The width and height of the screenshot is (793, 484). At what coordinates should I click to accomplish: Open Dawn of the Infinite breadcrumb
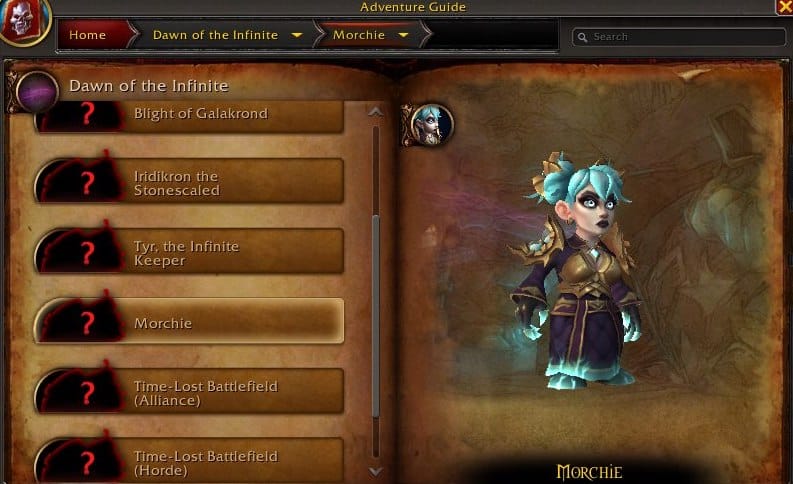coord(215,35)
